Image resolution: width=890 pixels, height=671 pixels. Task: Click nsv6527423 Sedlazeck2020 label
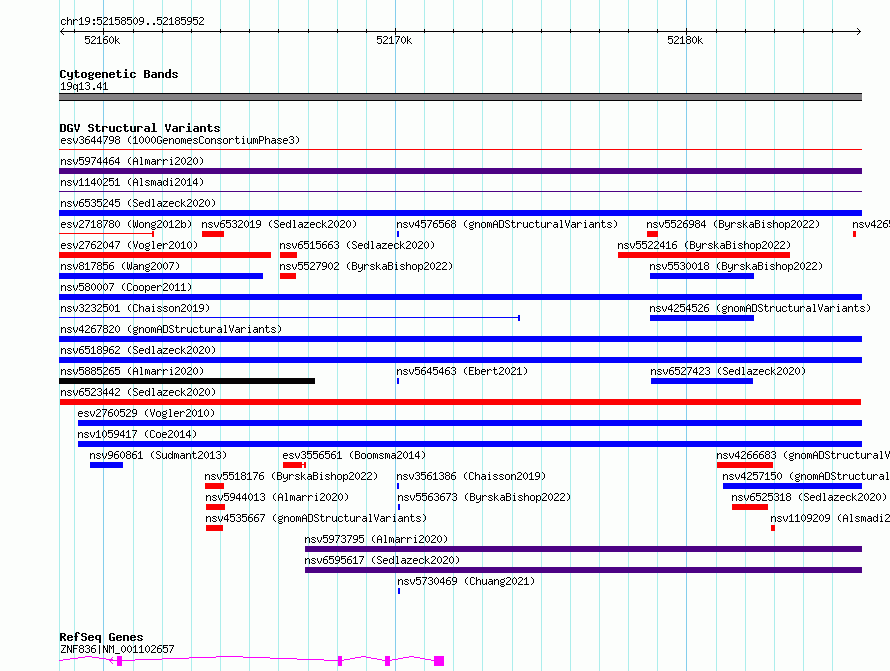click(728, 371)
